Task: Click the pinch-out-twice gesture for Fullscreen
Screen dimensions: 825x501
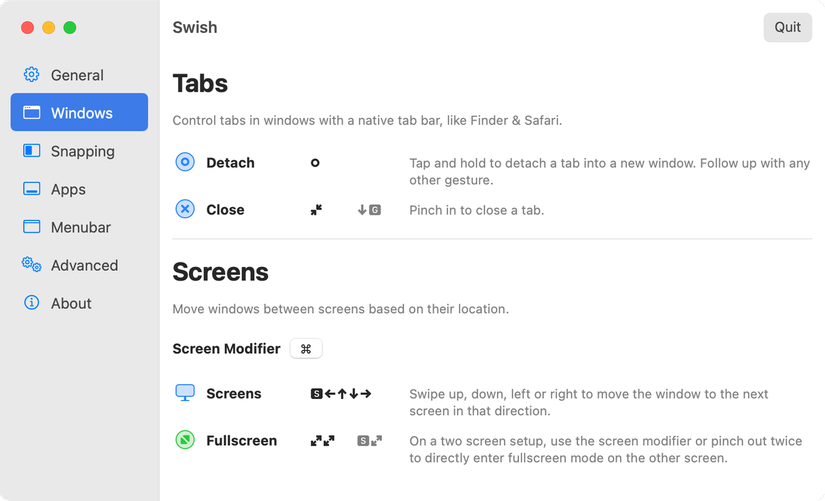Action: point(322,441)
